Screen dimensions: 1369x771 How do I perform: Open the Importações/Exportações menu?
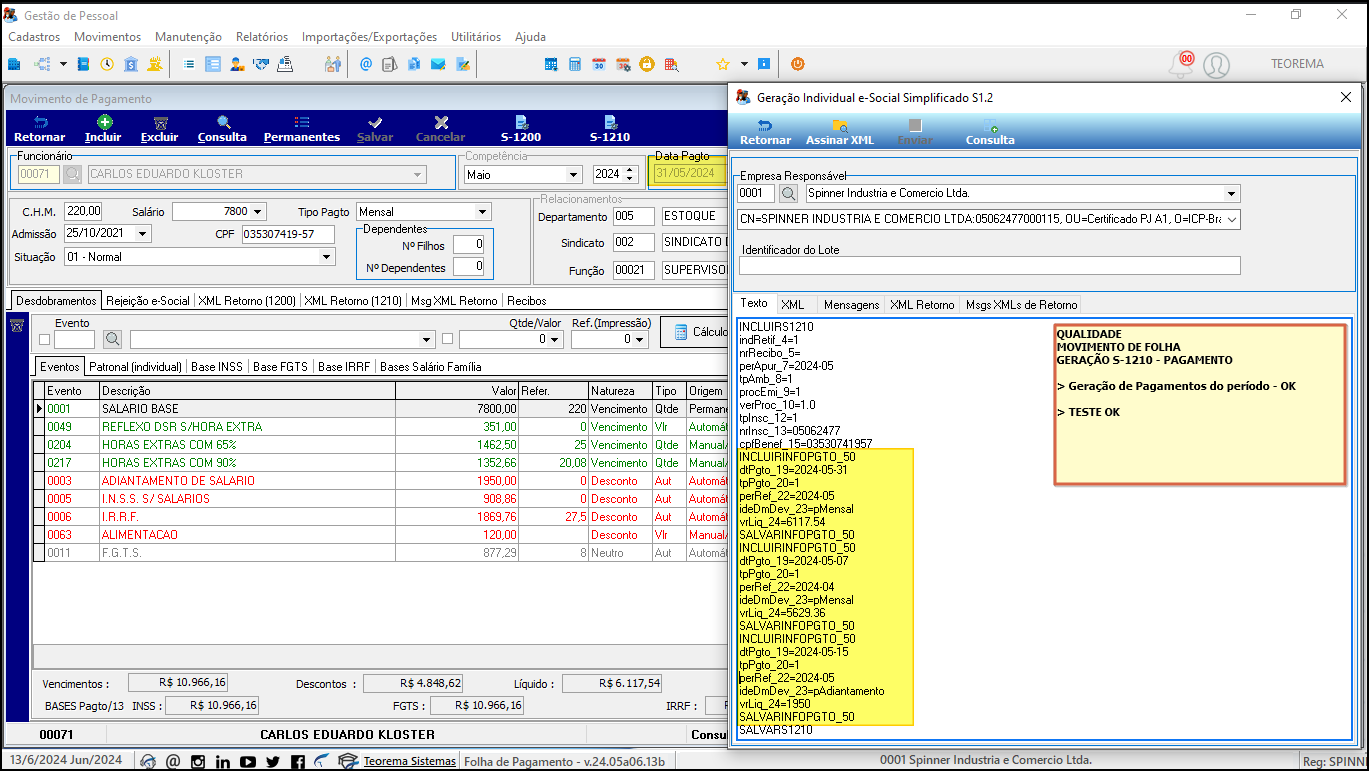pyautogui.click(x=369, y=37)
